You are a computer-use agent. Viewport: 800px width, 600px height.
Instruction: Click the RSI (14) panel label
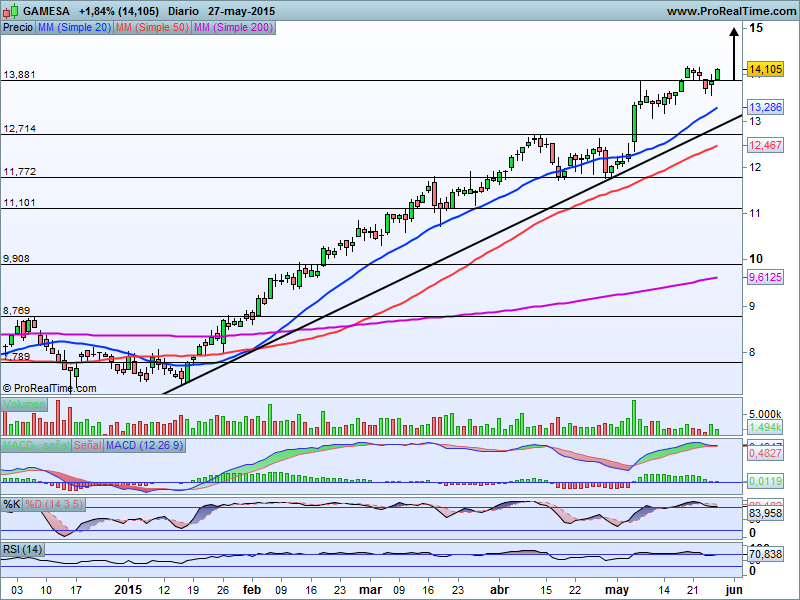[x=22, y=549]
